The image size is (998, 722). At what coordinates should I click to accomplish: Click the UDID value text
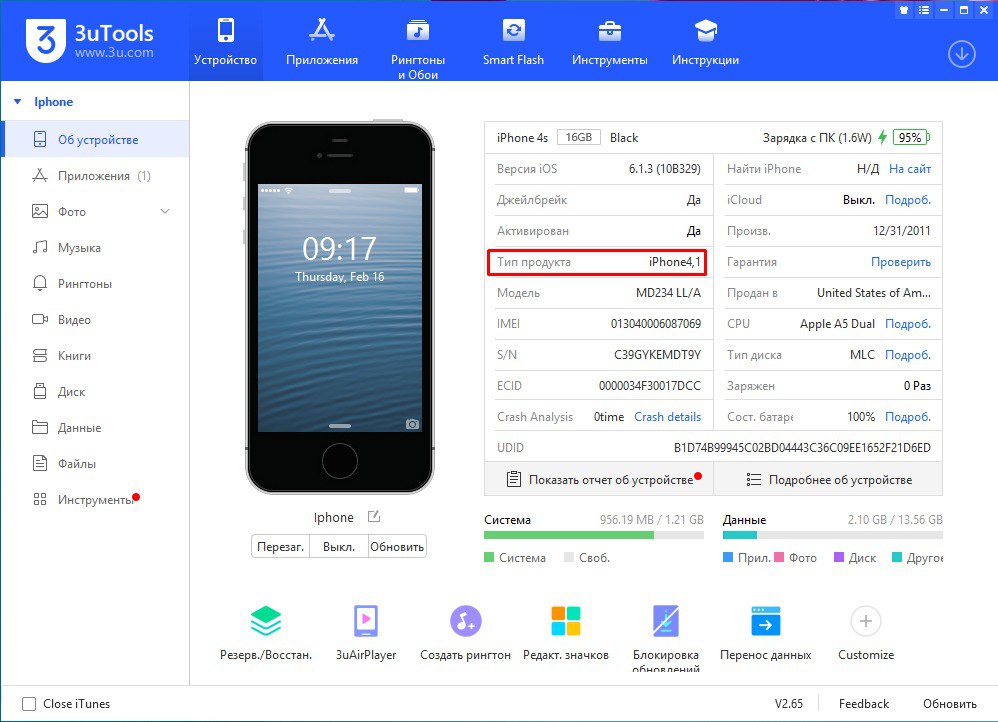(802, 448)
